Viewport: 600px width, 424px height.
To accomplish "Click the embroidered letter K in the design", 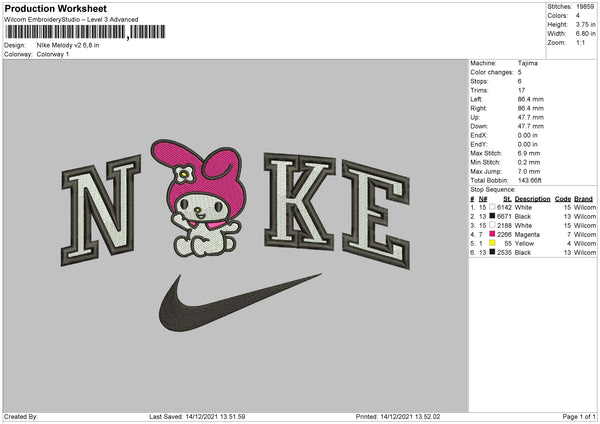I will (299, 201).
